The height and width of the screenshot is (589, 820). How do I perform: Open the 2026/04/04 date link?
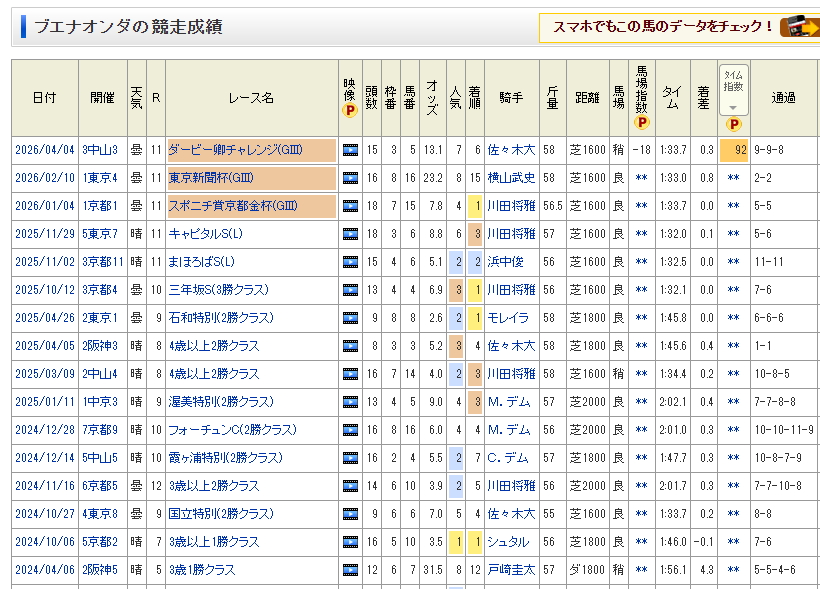(x=44, y=150)
